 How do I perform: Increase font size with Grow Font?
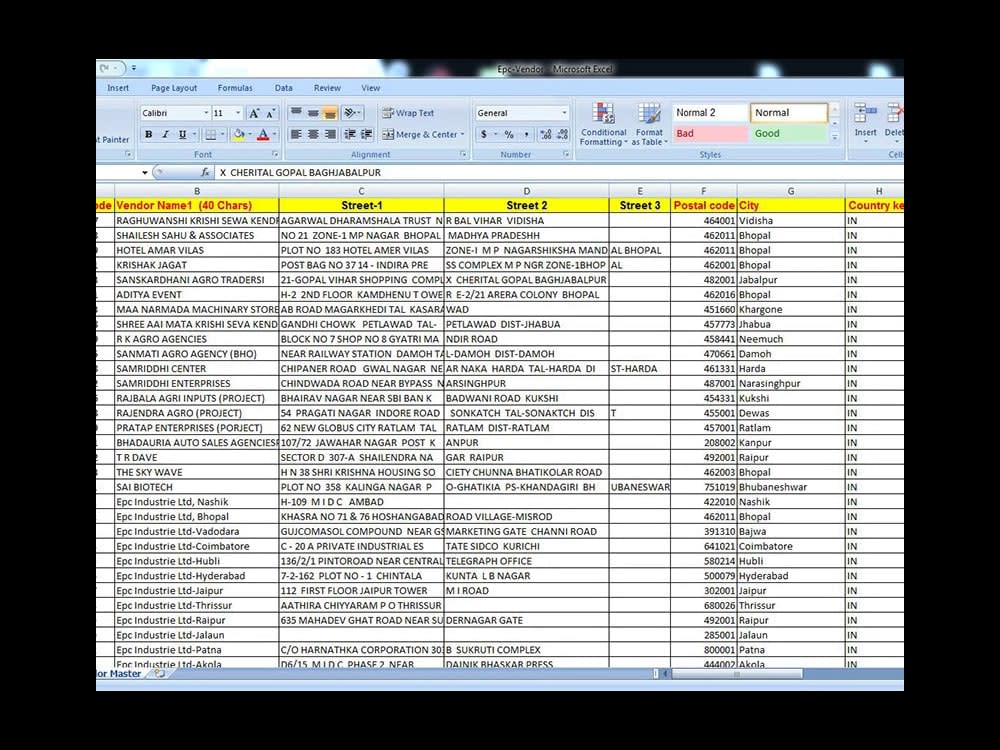(x=254, y=114)
